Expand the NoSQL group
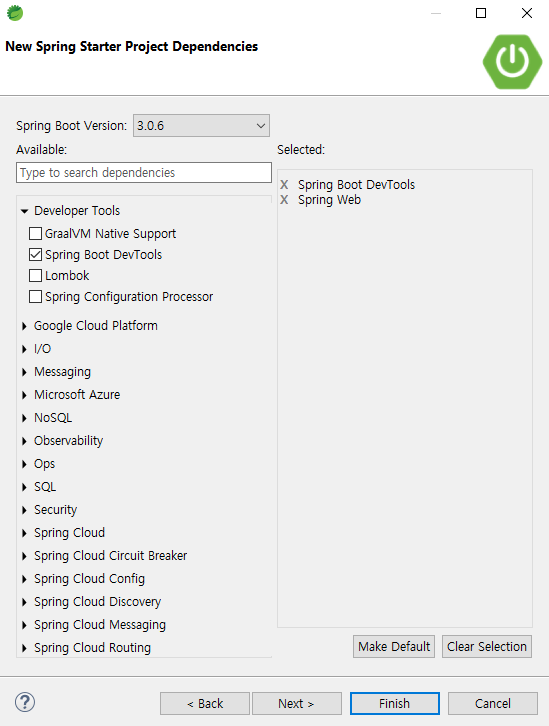Screen dimensions: 549x726 coord(25,418)
